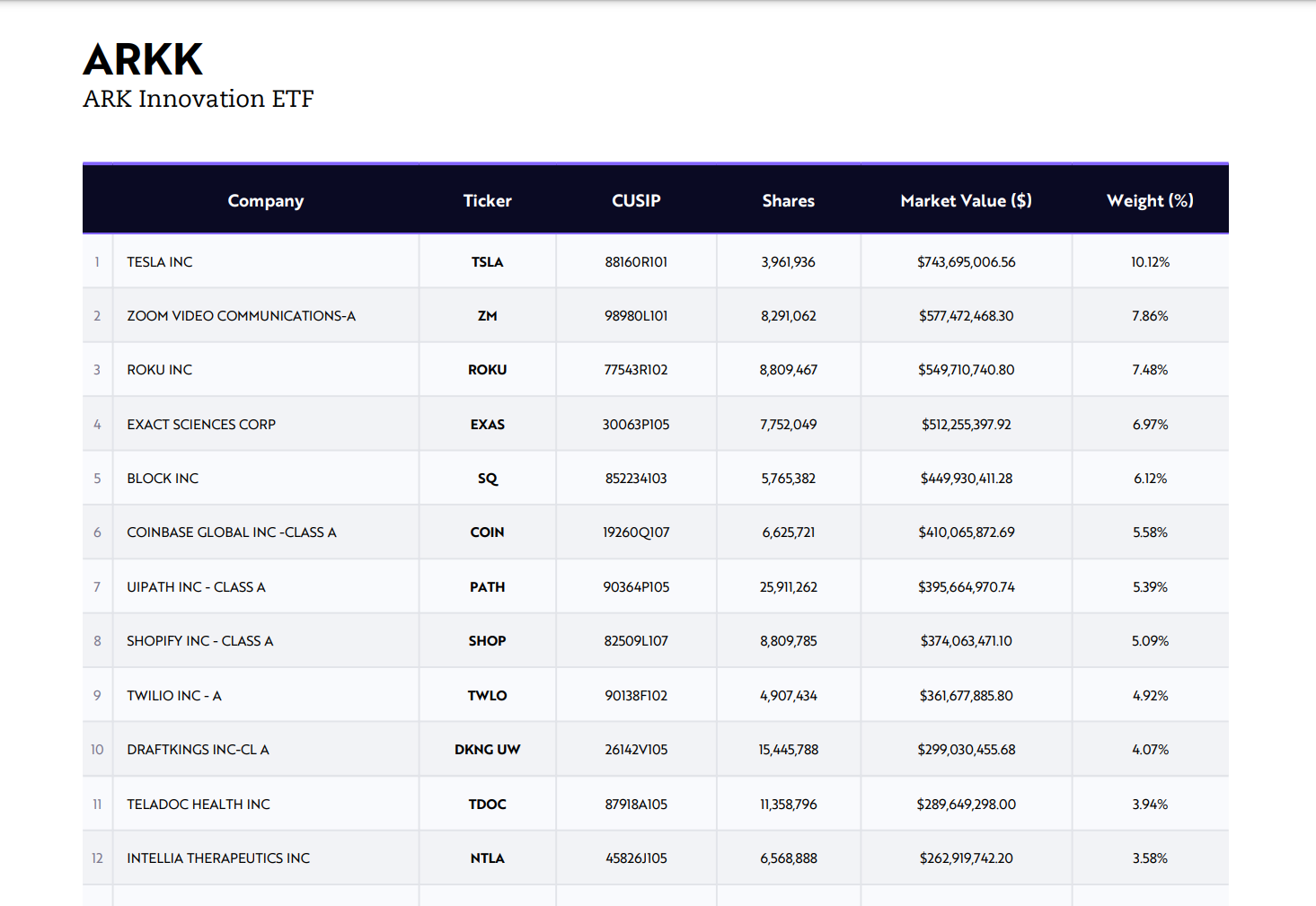The image size is (1316, 906).
Task: Click the 6.97% weight cell
Action: pos(1151,425)
